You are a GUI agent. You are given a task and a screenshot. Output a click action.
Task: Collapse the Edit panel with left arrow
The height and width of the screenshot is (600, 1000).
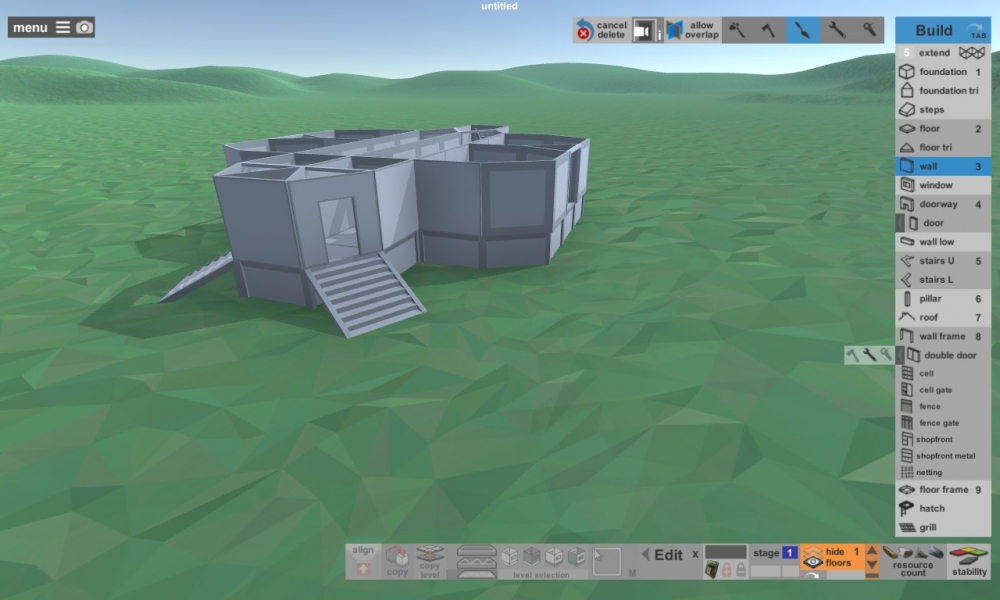(645, 555)
